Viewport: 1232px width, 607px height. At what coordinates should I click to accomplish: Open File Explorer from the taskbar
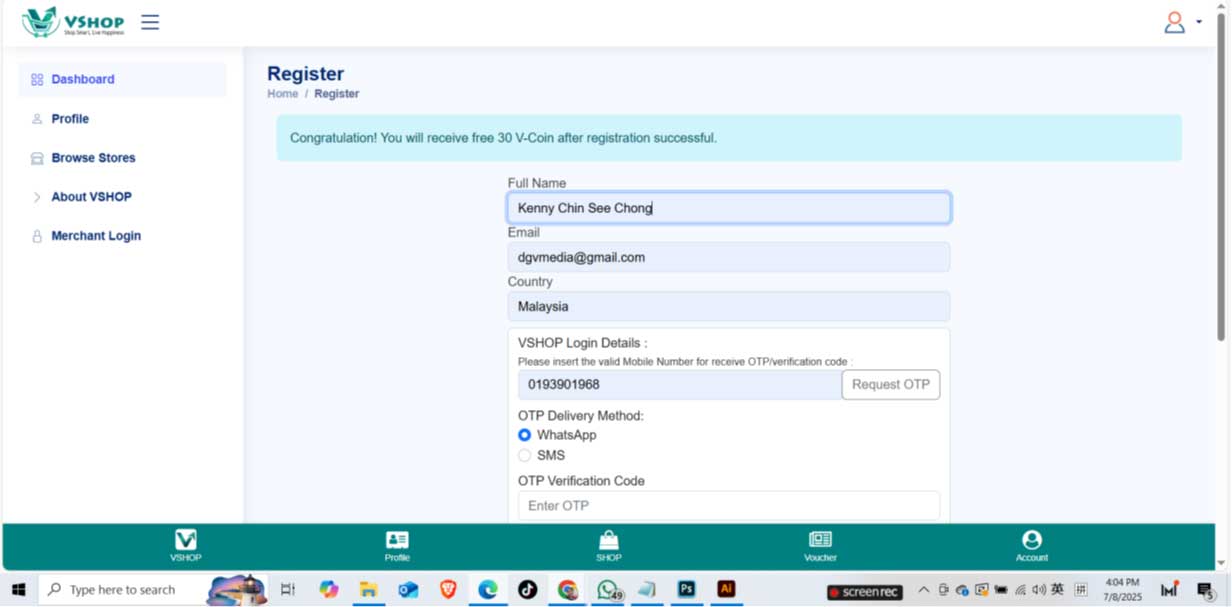click(368, 589)
